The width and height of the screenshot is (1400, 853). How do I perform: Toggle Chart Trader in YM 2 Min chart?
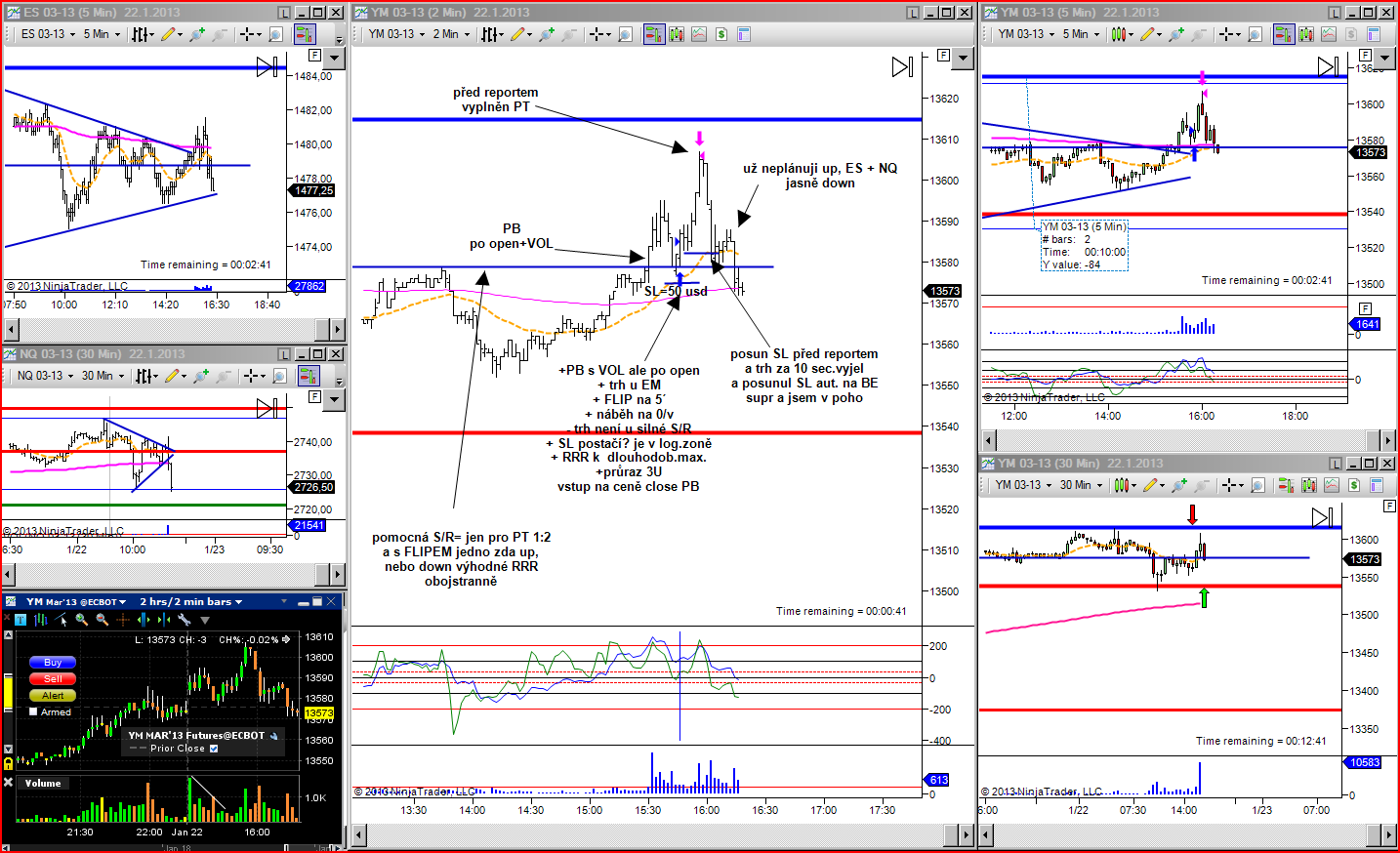point(653,34)
